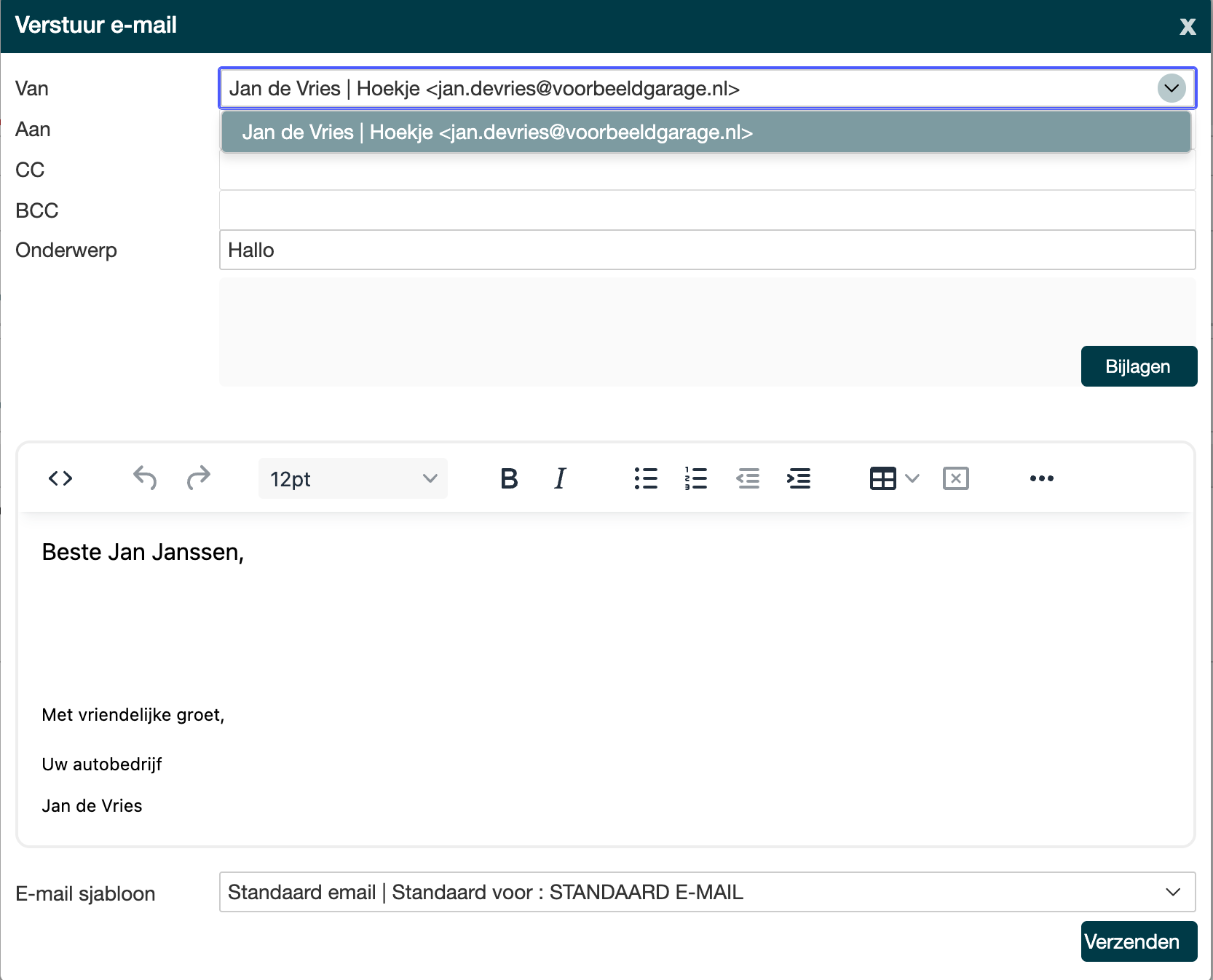Click the signature line 'Jan de Vries'
This screenshot has height=980, width=1213.
pos(92,805)
